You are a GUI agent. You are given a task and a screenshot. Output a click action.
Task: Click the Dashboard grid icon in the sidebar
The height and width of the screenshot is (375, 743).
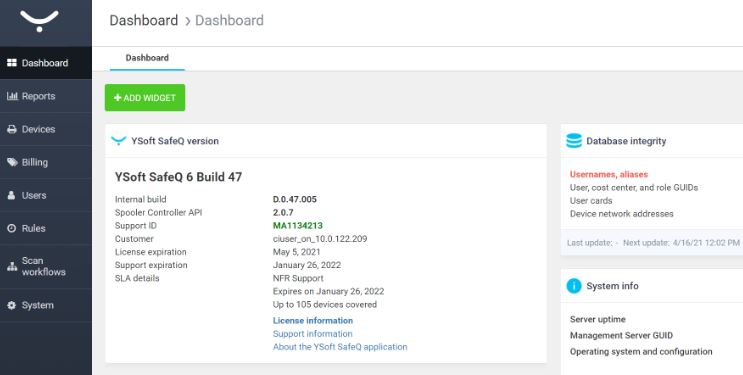[12, 63]
